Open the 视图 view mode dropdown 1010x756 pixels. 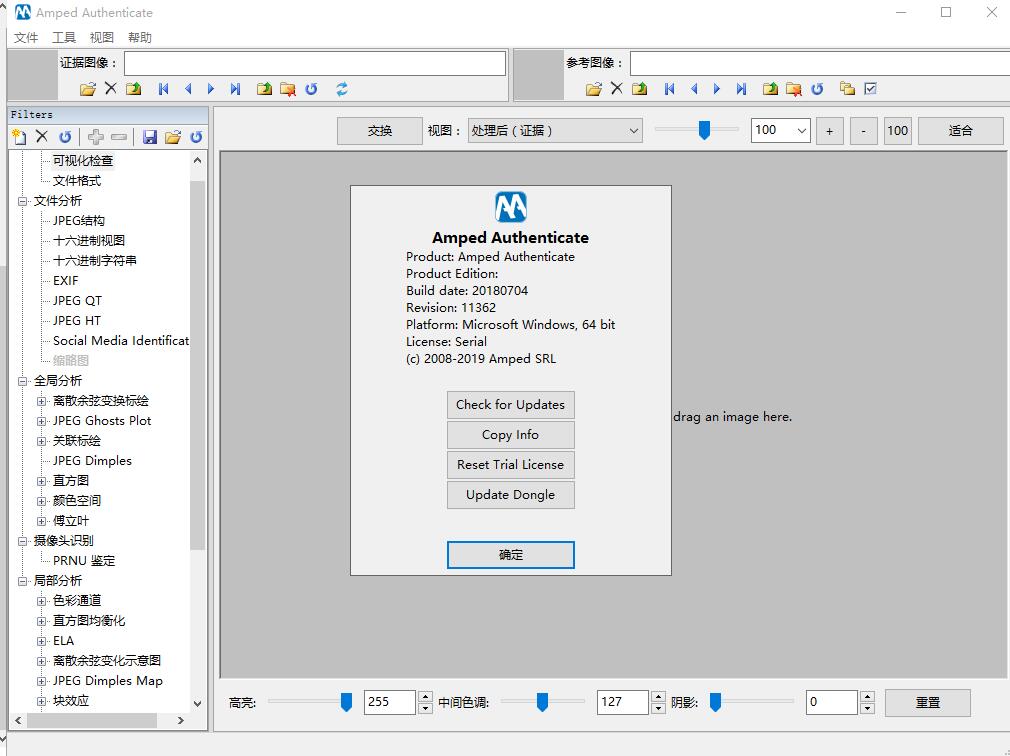633,130
